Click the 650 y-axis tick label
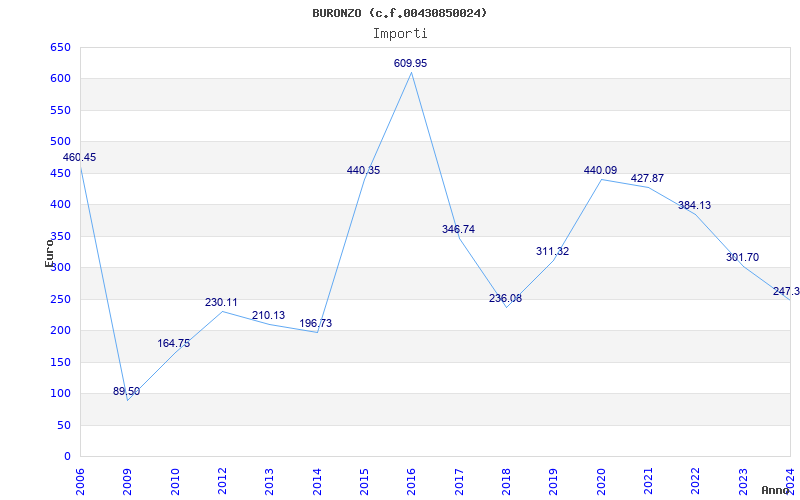 (x=60, y=47)
